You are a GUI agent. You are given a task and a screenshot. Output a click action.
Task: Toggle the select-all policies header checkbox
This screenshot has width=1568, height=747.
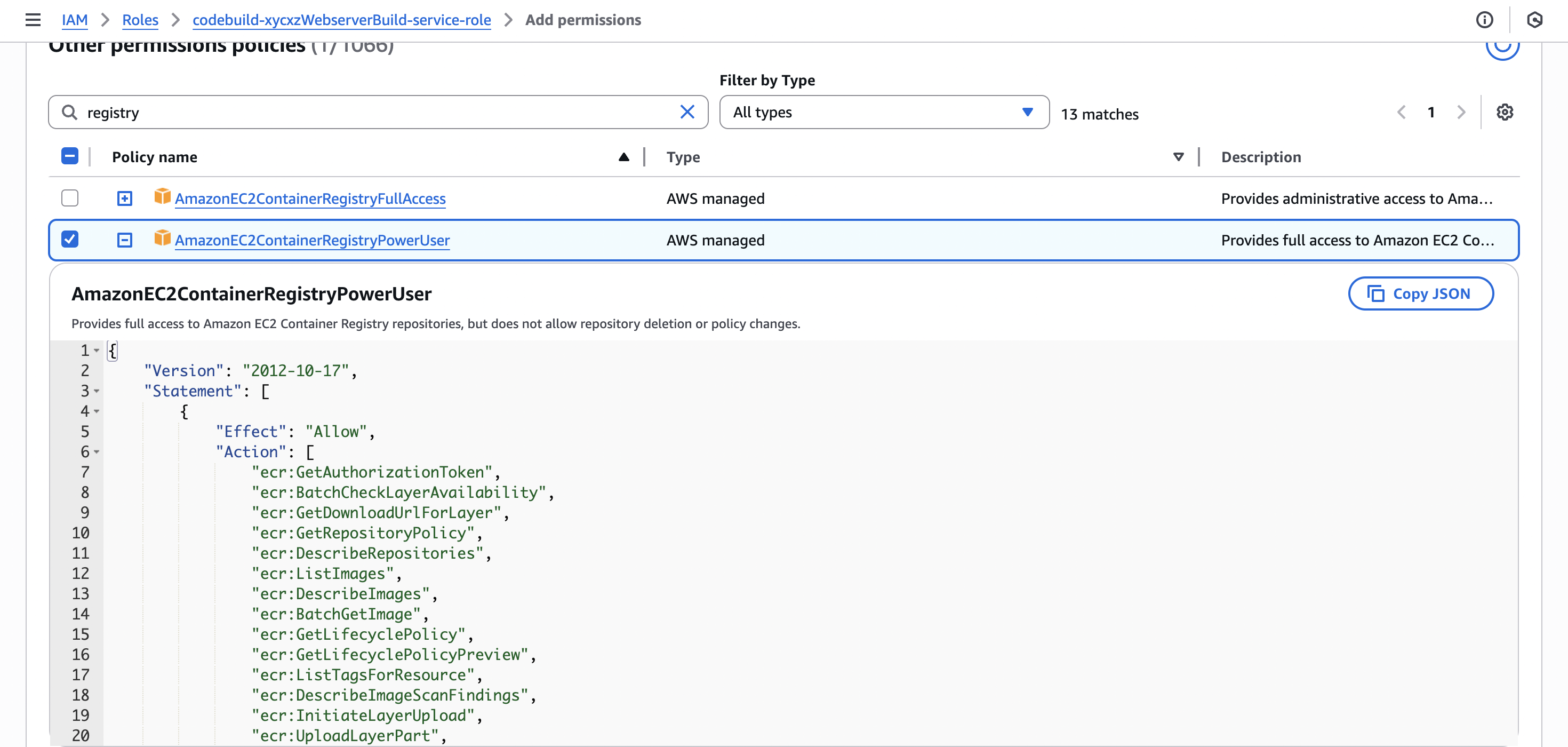70,156
